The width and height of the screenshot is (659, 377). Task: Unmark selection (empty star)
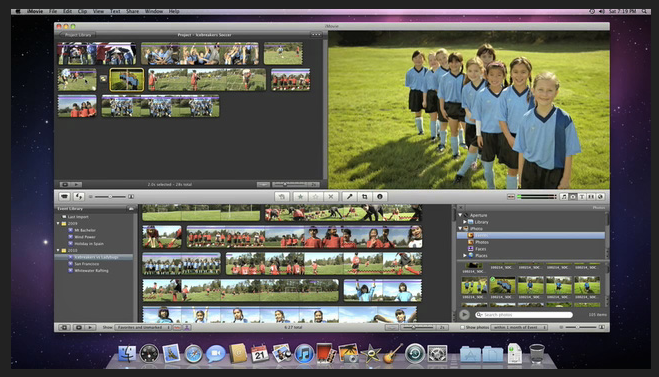pos(316,196)
